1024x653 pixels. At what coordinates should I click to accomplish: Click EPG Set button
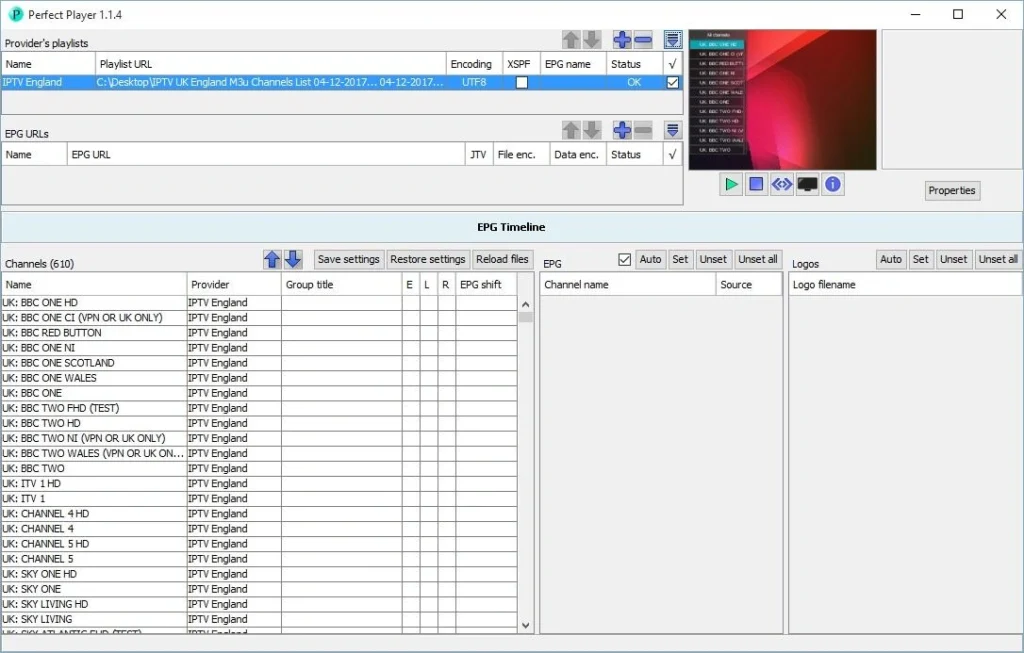[680, 259]
